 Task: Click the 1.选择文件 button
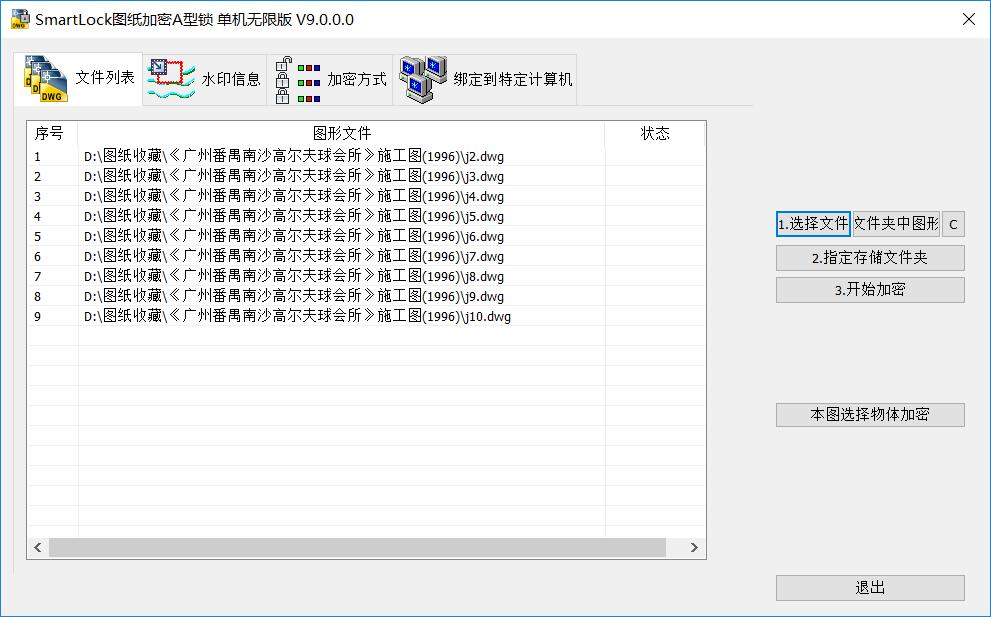point(811,224)
